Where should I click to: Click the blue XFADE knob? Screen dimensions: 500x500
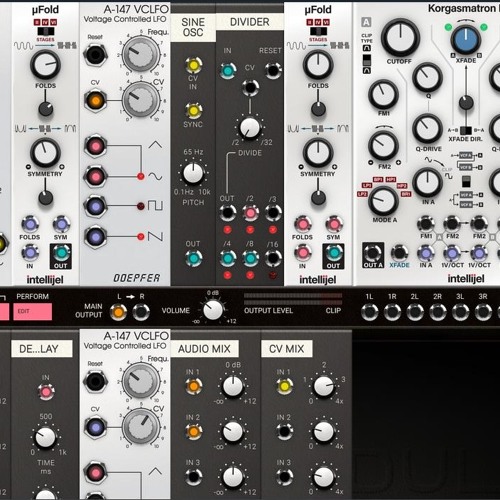pyautogui.click(x=466, y=40)
